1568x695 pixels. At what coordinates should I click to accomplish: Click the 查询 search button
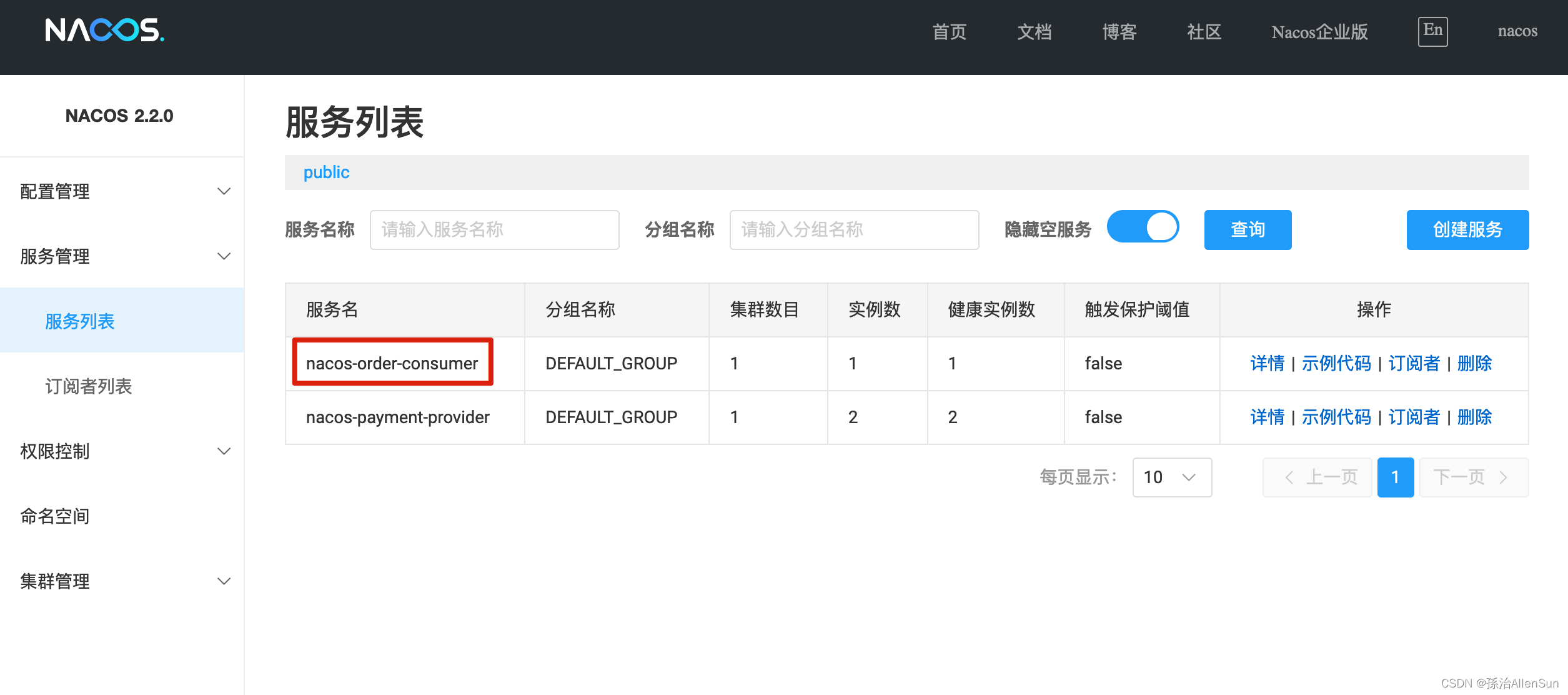1247,230
